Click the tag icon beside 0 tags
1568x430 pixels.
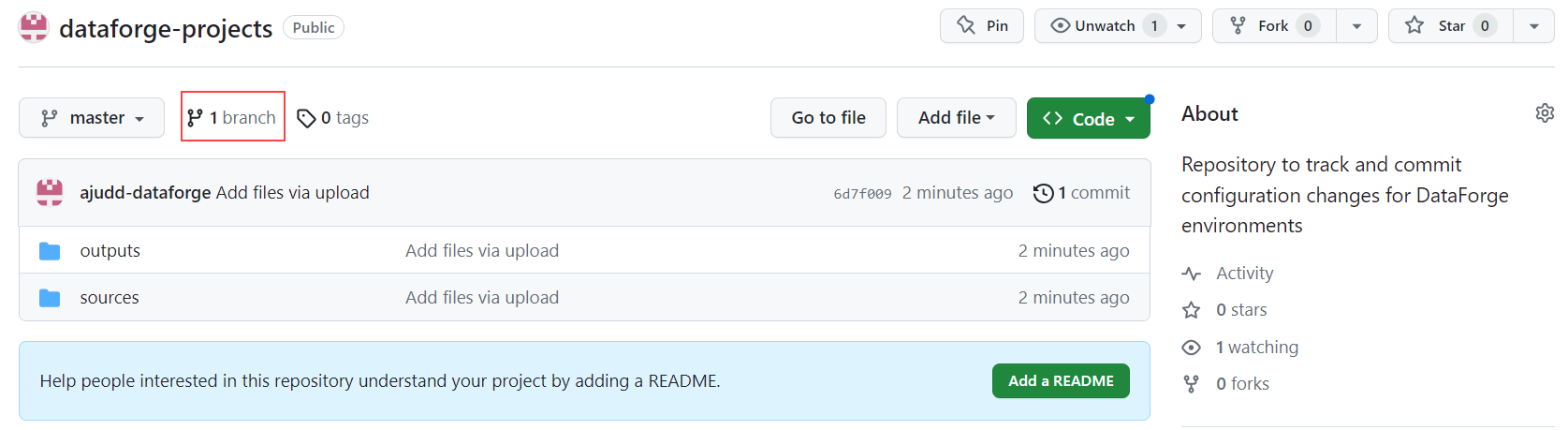(306, 118)
